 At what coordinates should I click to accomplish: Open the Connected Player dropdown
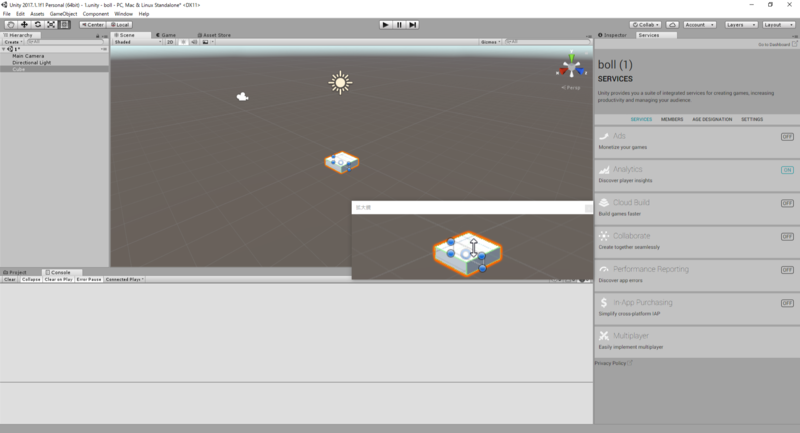tap(124, 279)
